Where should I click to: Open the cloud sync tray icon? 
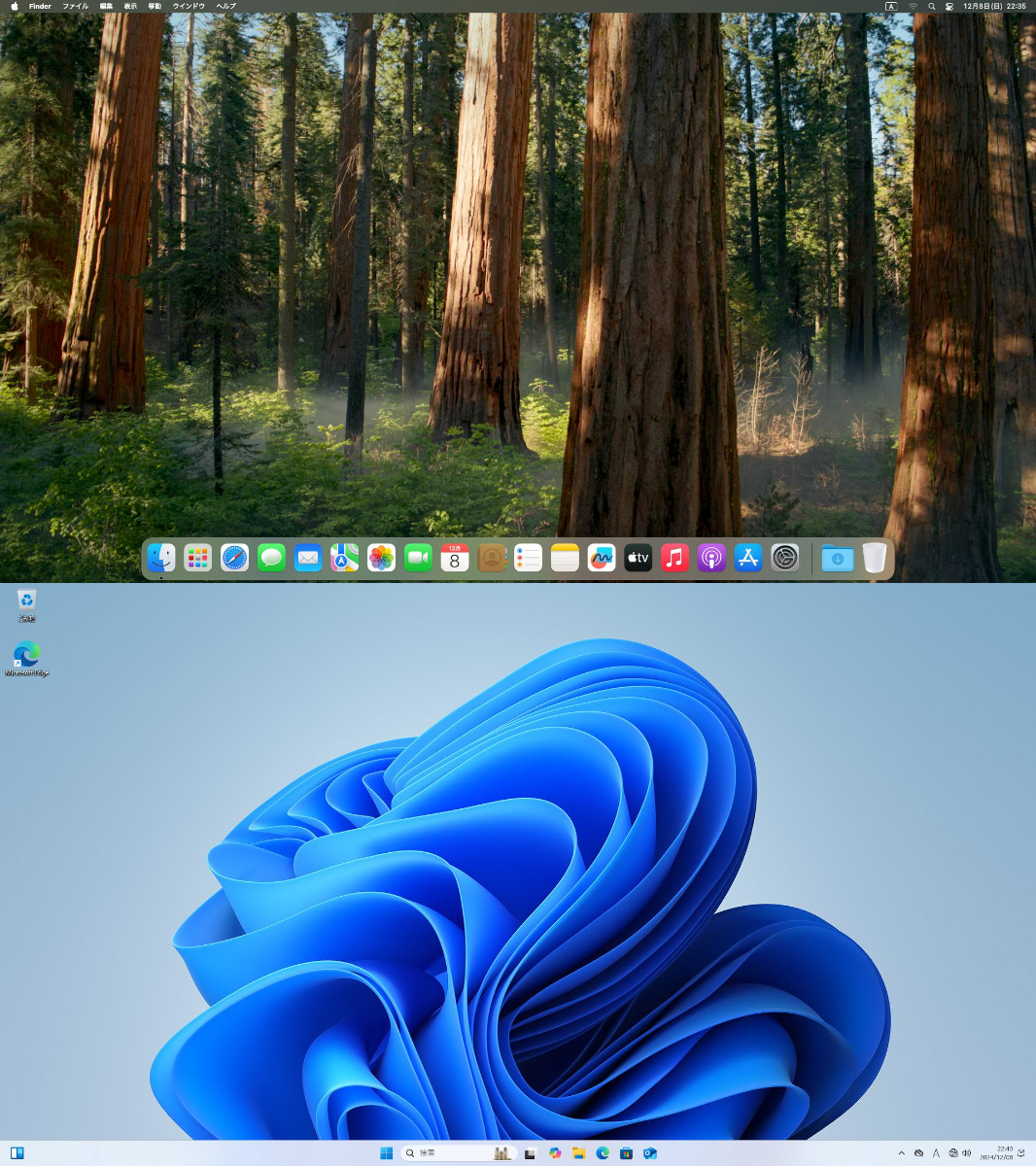pos(918,1153)
